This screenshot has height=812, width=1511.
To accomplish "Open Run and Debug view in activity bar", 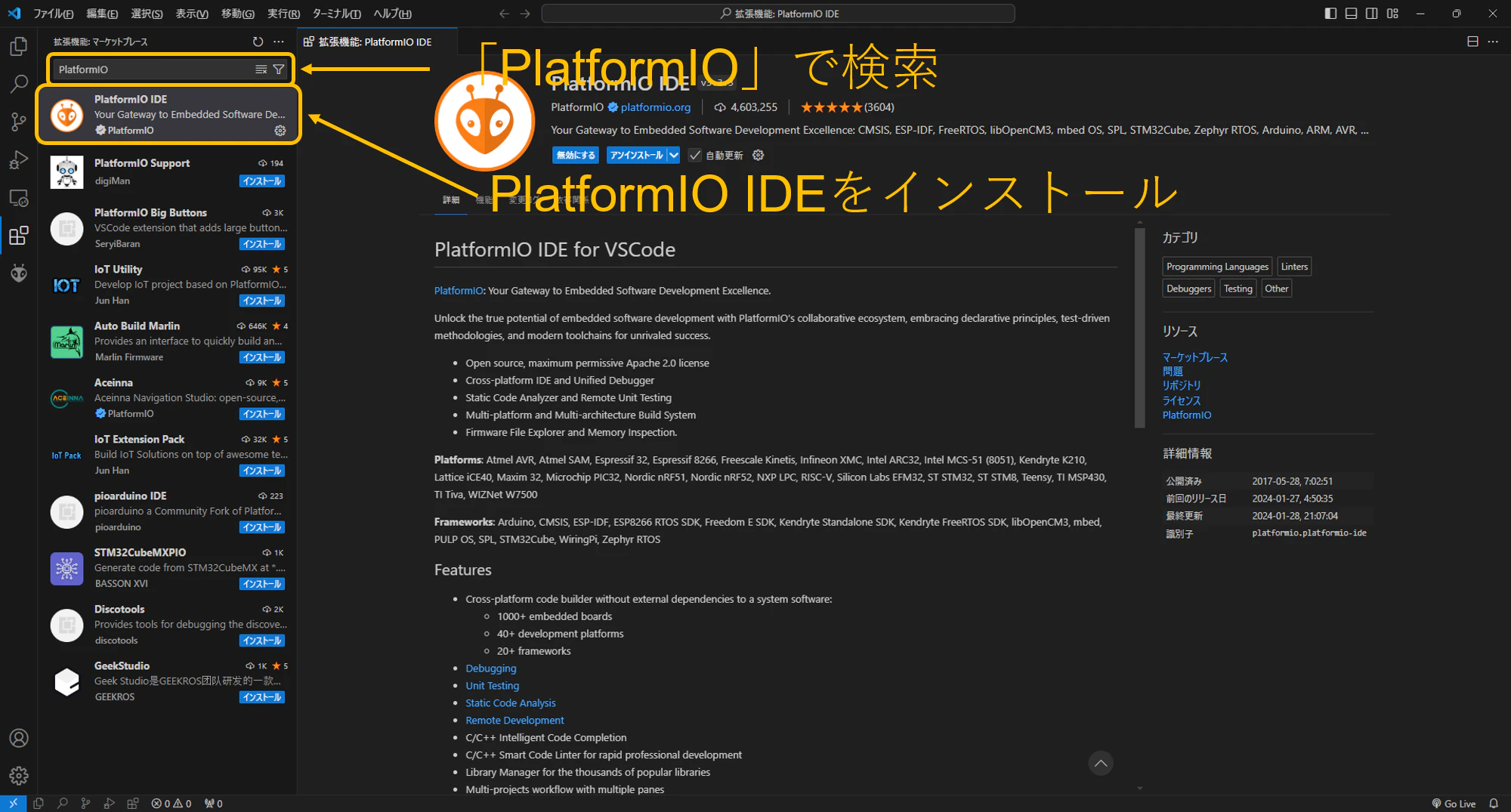I will pos(19,159).
